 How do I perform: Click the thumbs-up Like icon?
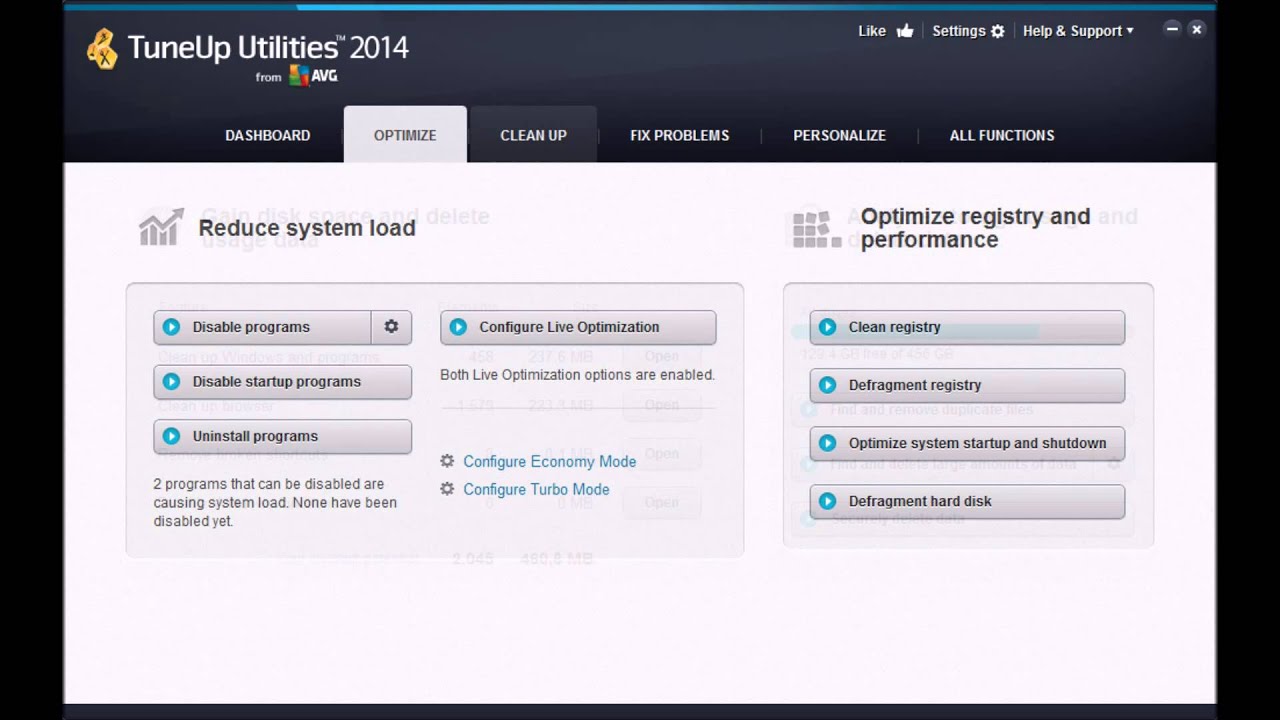tap(905, 30)
